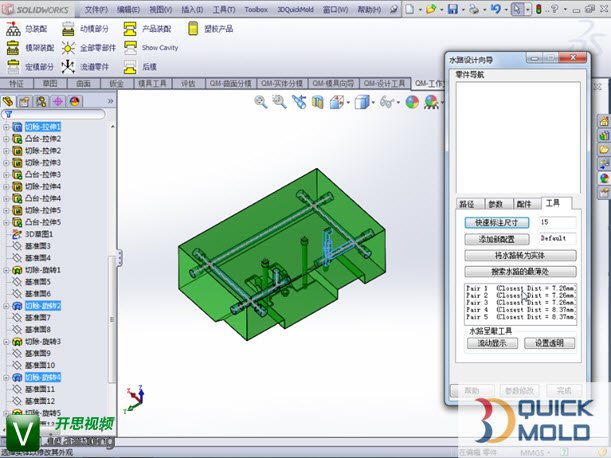The width and height of the screenshot is (611, 458).
Task: Expand more manager tabs chevron
Action: pyautogui.click(x=110, y=101)
